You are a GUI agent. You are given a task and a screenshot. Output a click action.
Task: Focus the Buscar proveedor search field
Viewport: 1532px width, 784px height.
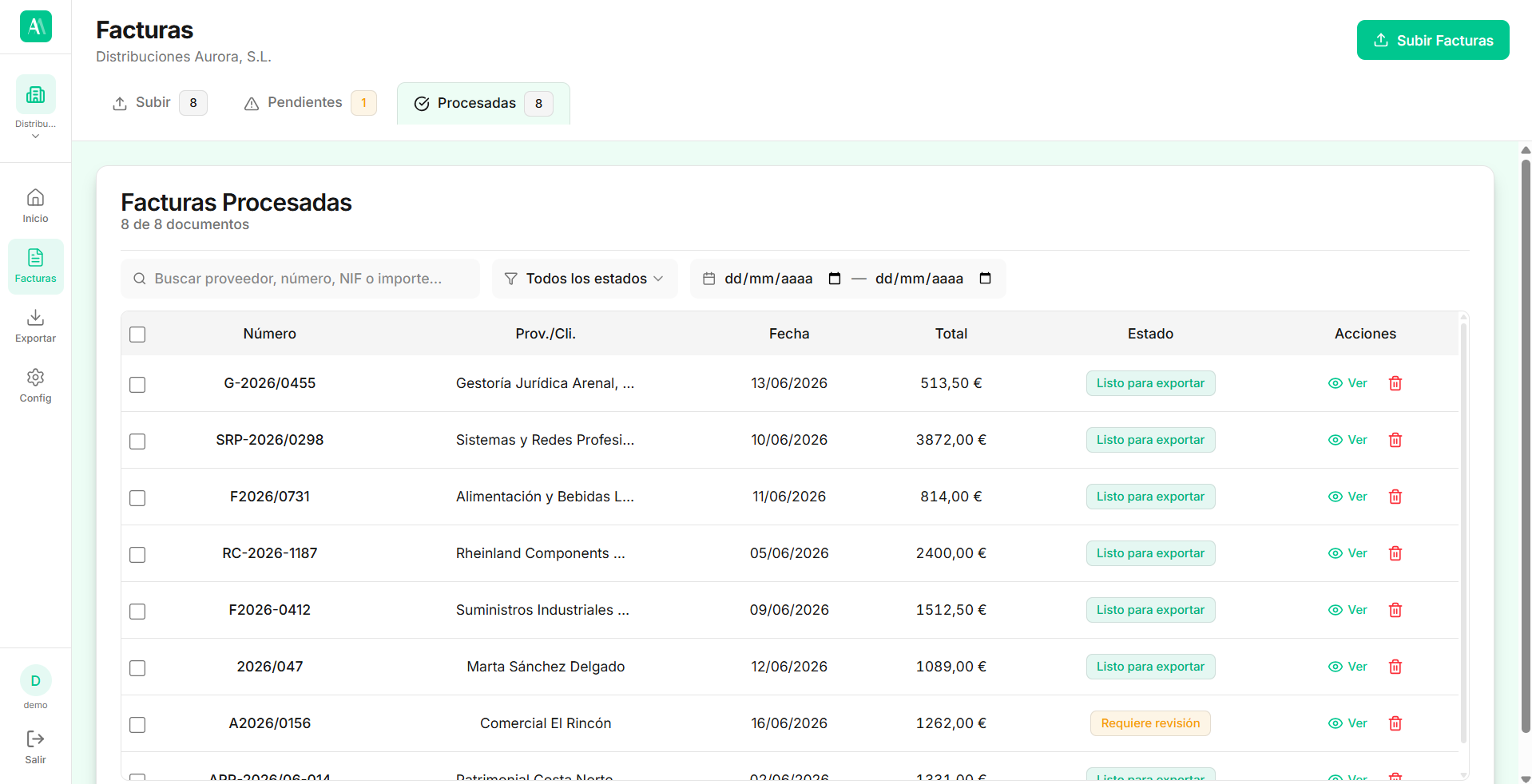(300, 279)
